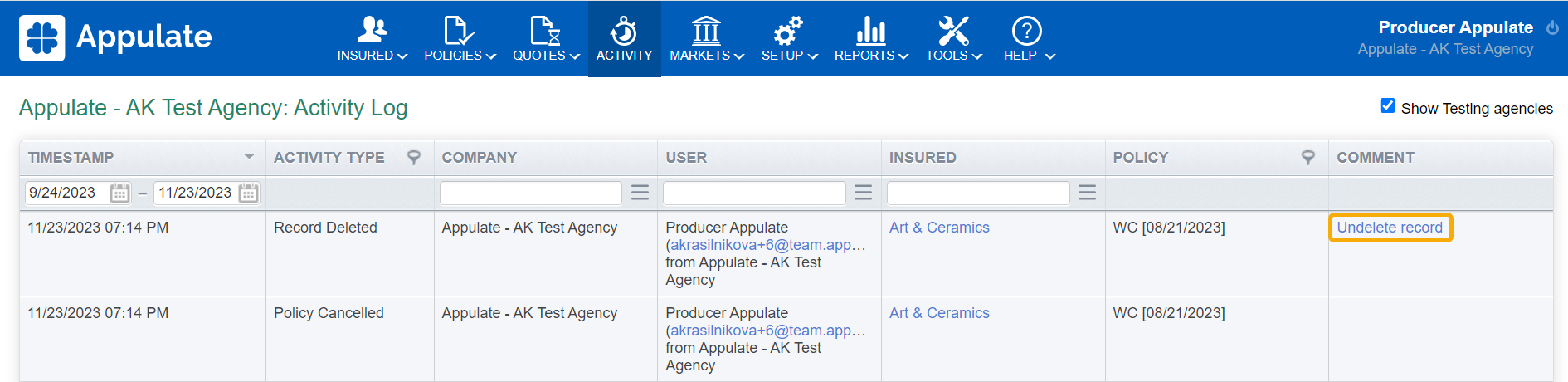
Task: Open the Policies menu
Action: coord(460,39)
